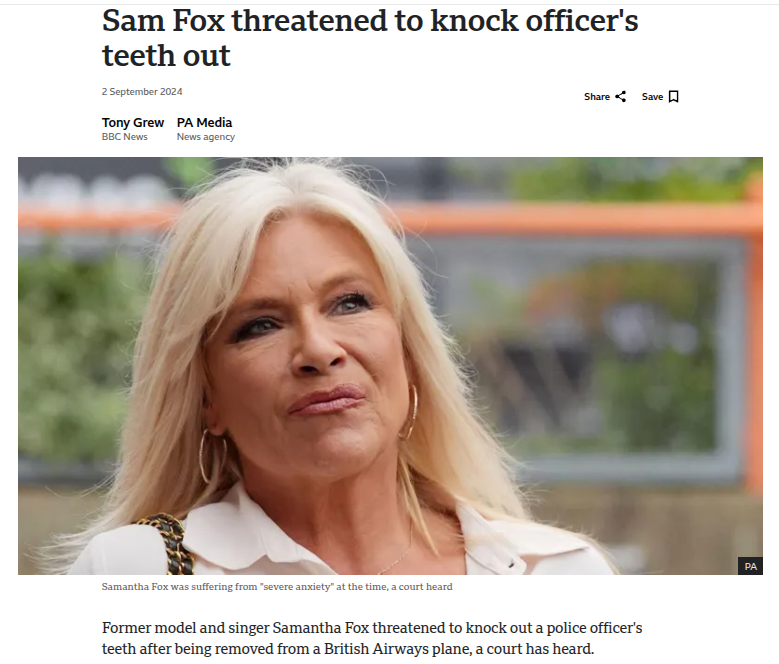Click the BBC News byline subtitle

pos(125,137)
